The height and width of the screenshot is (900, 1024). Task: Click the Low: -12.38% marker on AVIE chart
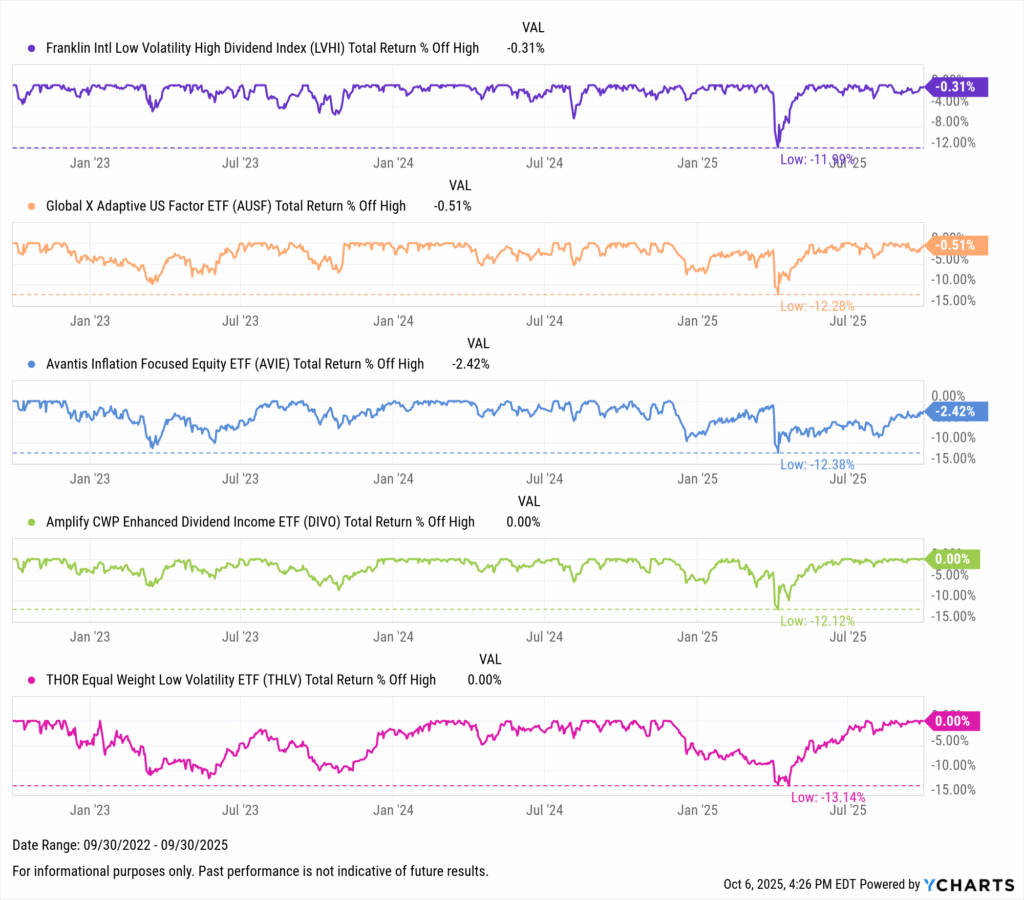click(x=818, y=465)
